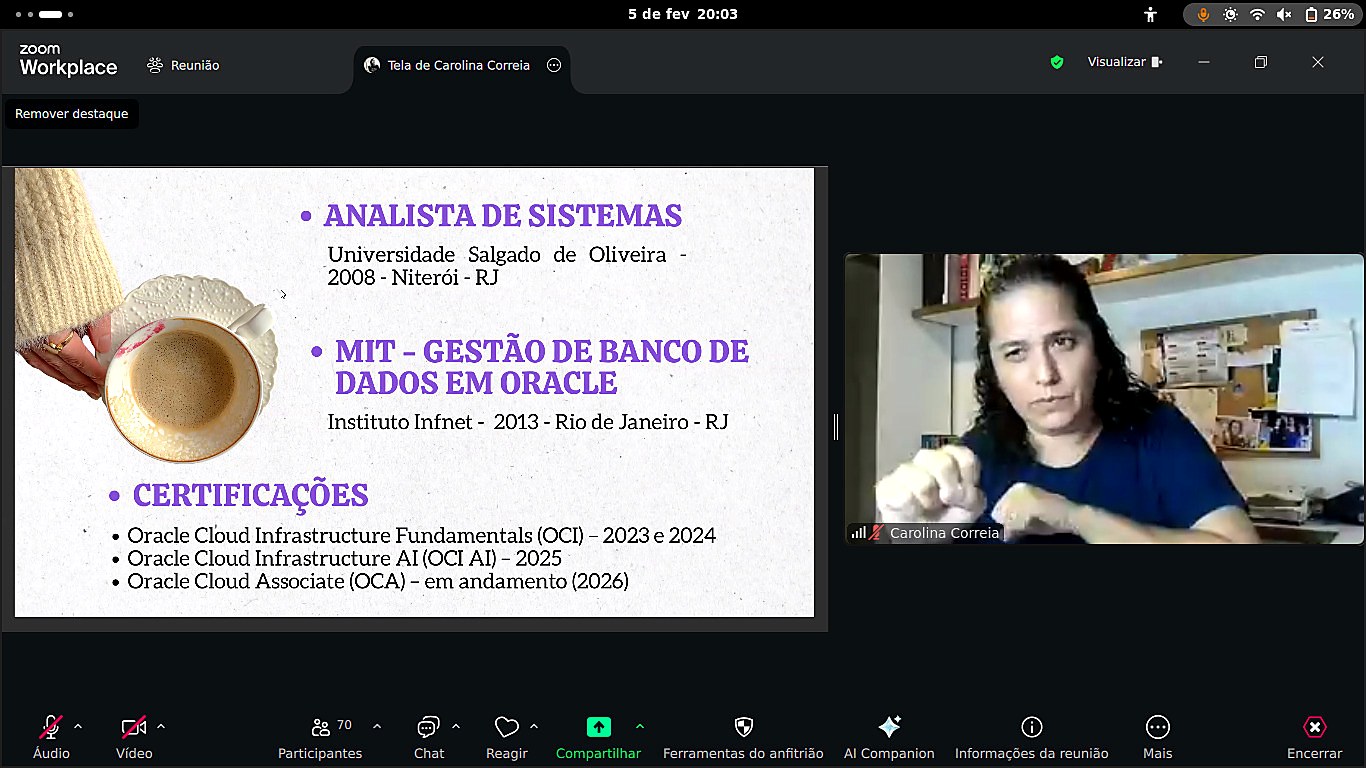The image size is (1366, 768).
Task: Expand audio options chevron next to Áudio
Action: [78, 727]
